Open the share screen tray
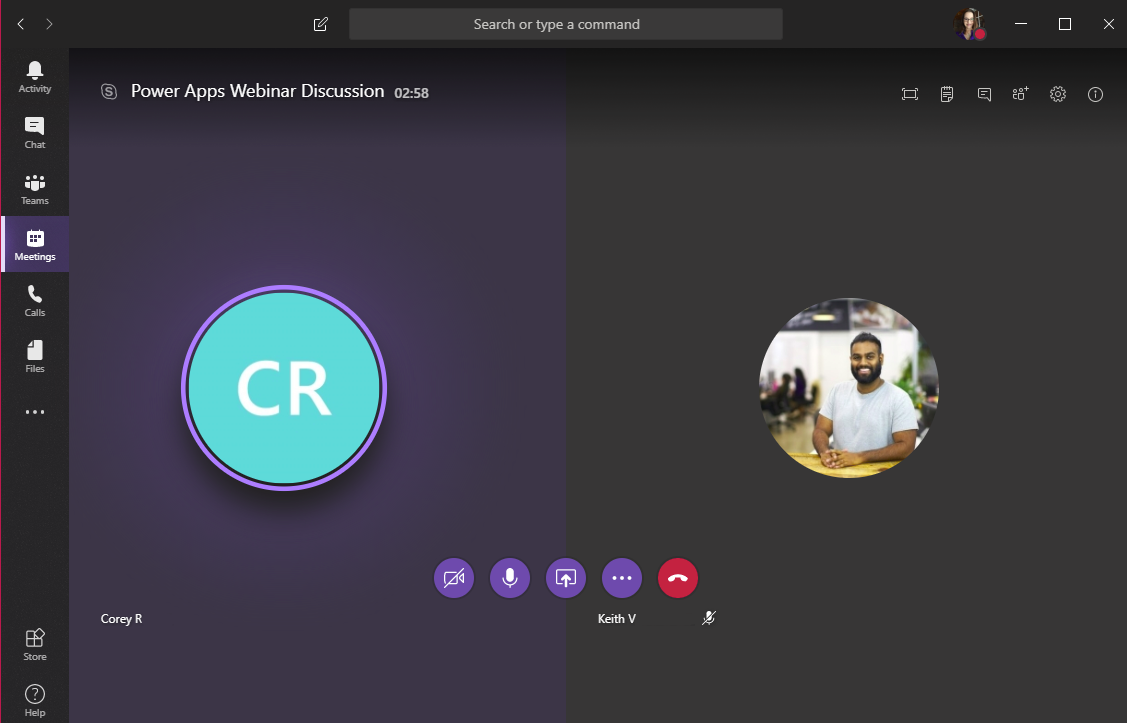 click(566, 578)
